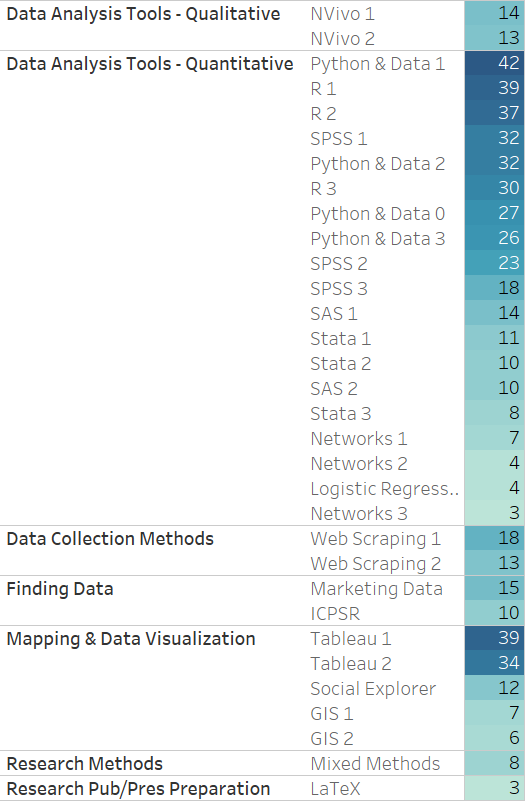
Task: Click the 'NVivo 2' row label
Action: pos(343,39)
